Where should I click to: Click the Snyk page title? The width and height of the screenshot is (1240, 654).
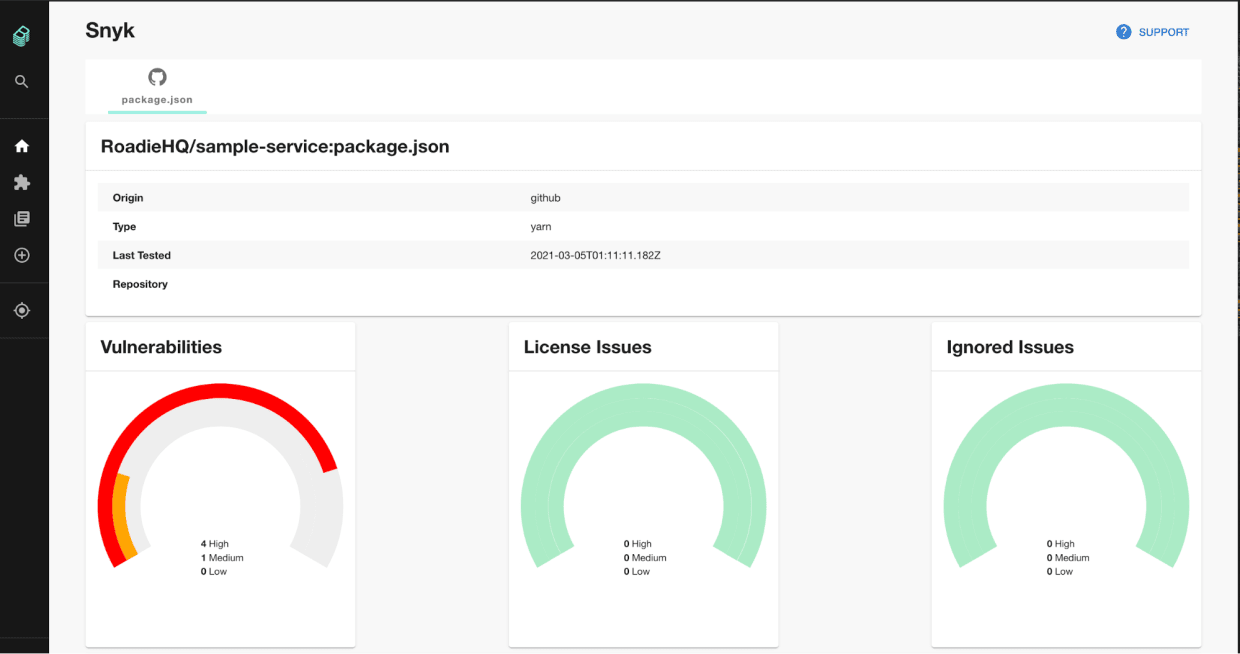[x=110, y=31]
